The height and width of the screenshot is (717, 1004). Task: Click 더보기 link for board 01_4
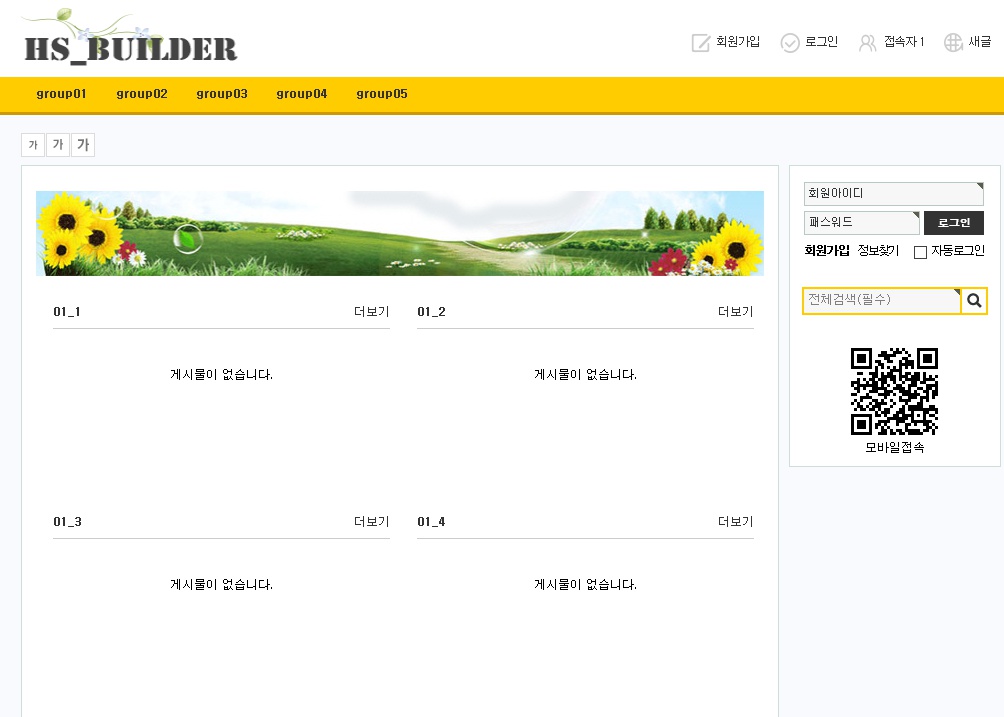735,522
